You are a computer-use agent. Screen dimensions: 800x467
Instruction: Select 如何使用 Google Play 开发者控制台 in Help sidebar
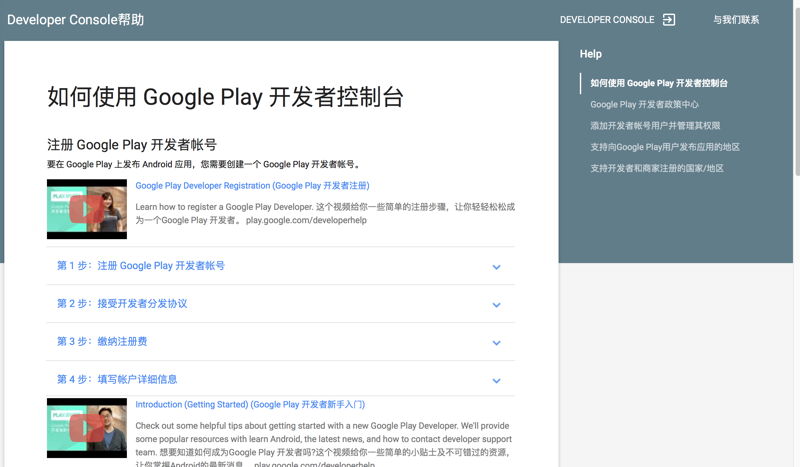[659, 83]
